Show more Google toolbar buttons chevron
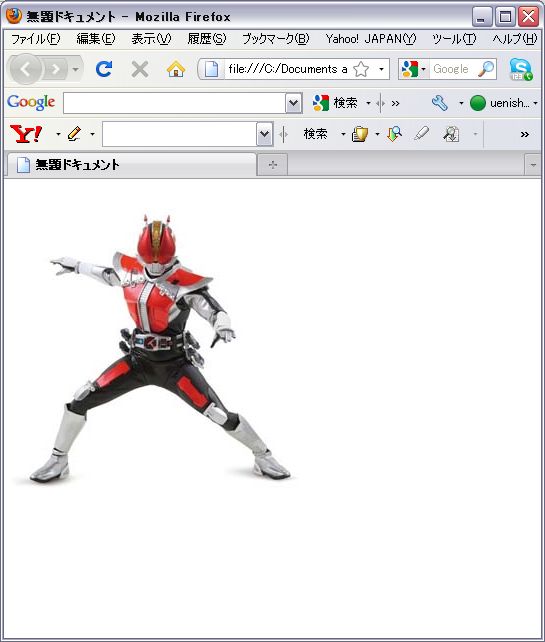Screen dimensions: 545x642 pos(395,103)
